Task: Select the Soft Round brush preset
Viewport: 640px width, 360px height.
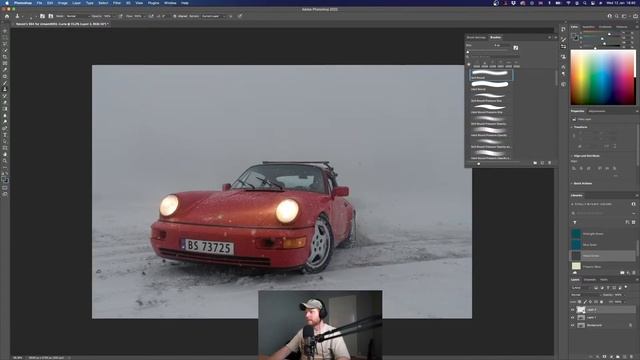Action: tap(490, 74)
